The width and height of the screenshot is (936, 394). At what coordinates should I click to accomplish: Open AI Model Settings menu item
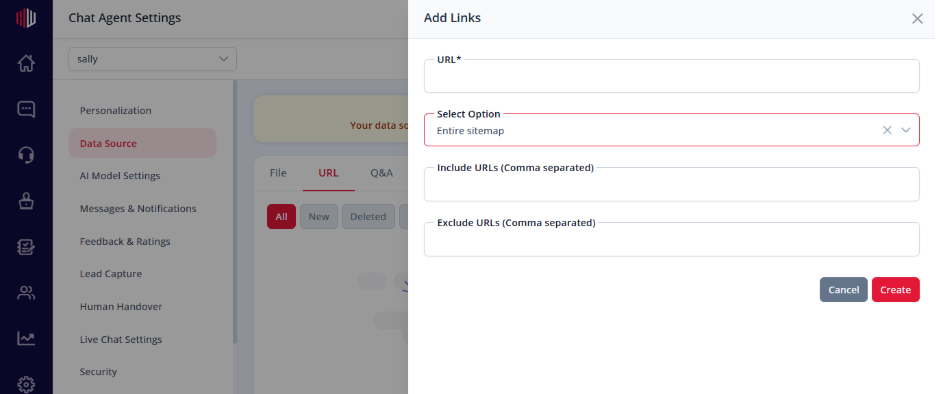(120, 176)
